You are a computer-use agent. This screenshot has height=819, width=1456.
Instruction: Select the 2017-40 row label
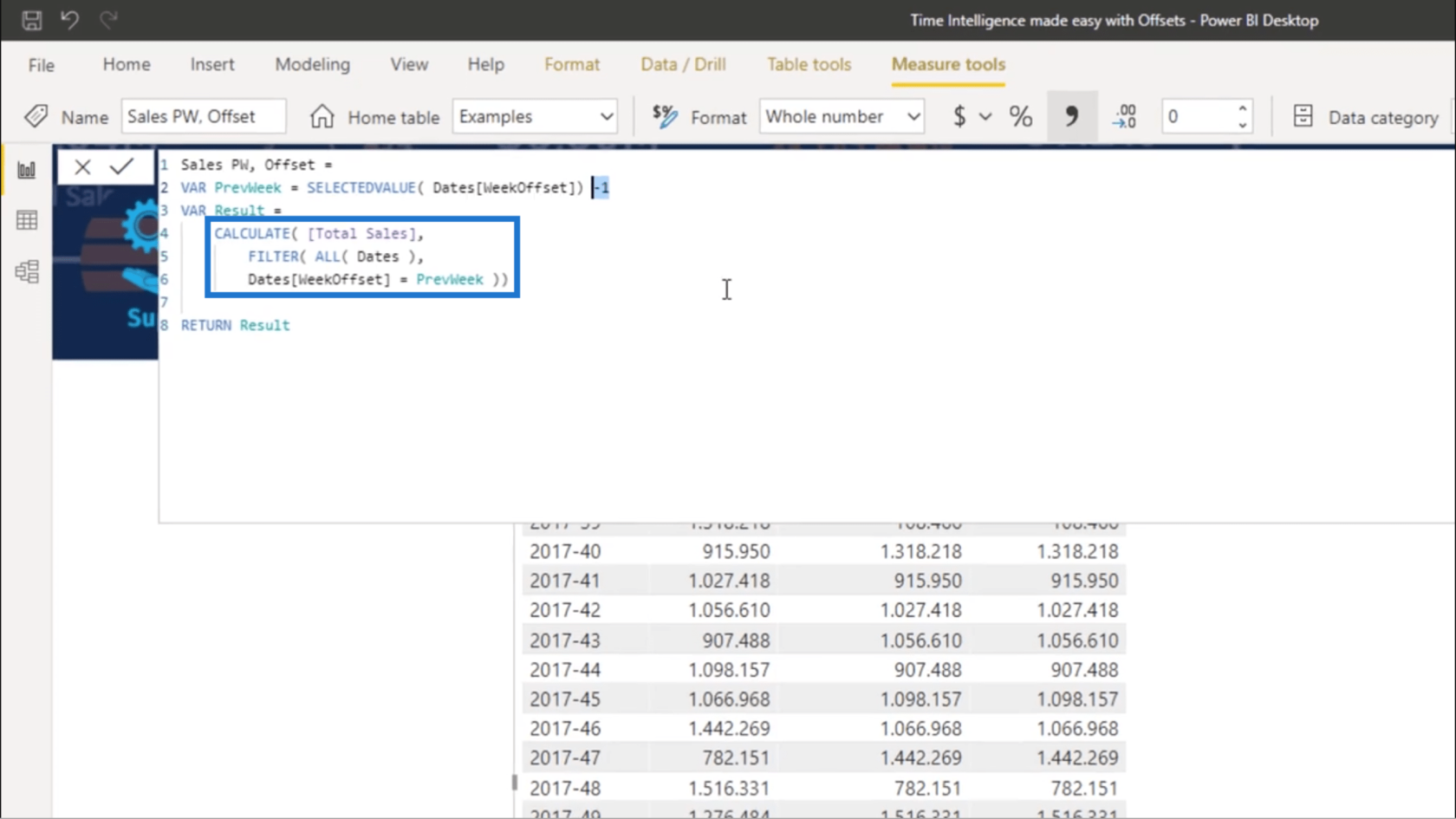click(x=565, y=551)
